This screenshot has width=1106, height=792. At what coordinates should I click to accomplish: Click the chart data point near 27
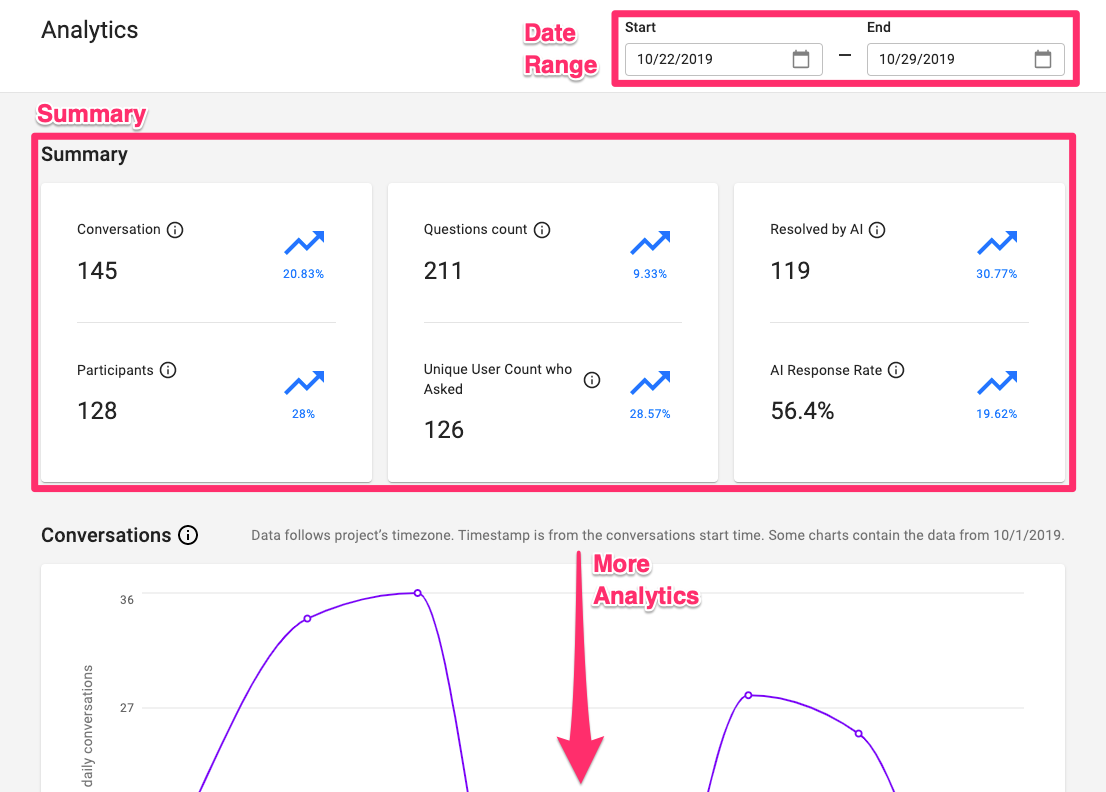748,695
